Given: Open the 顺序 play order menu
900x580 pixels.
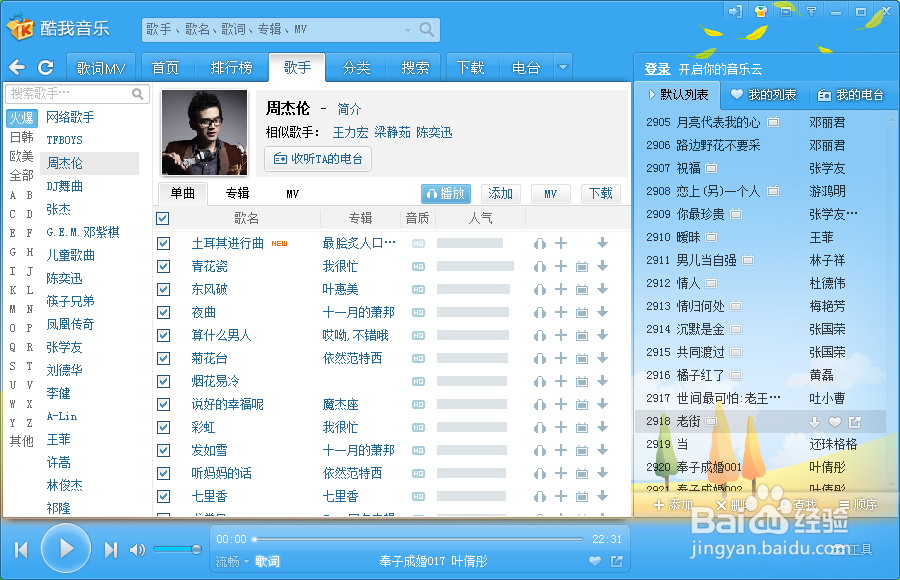Looking at the screenshot, I should point(858,505).
